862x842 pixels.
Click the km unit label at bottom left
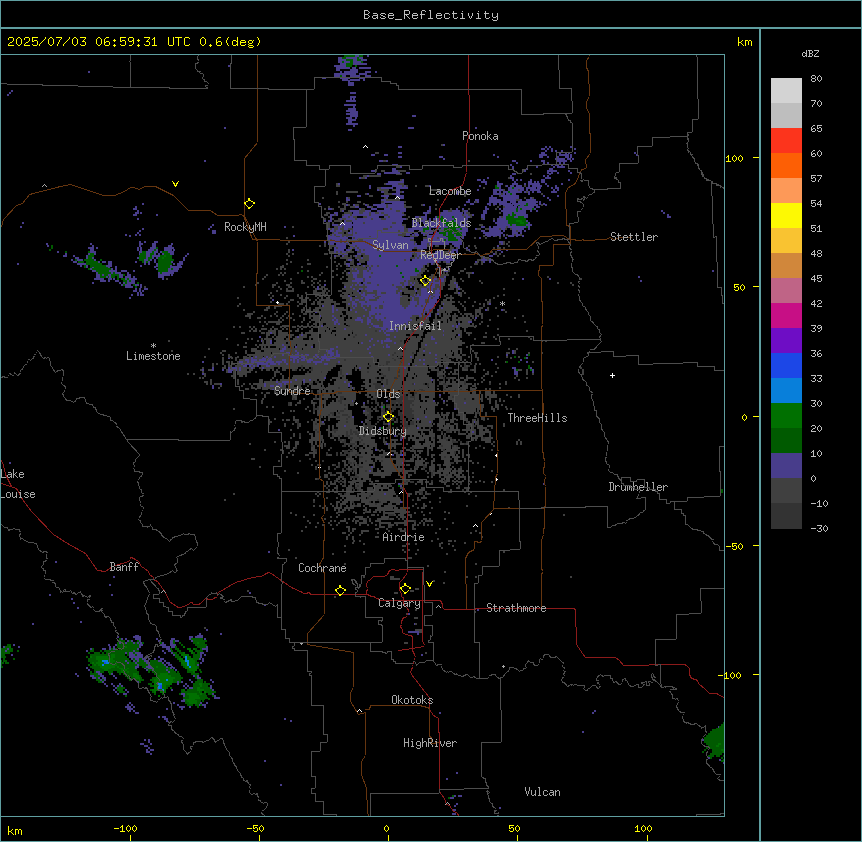pyautogui.click(x=15, y=830)
